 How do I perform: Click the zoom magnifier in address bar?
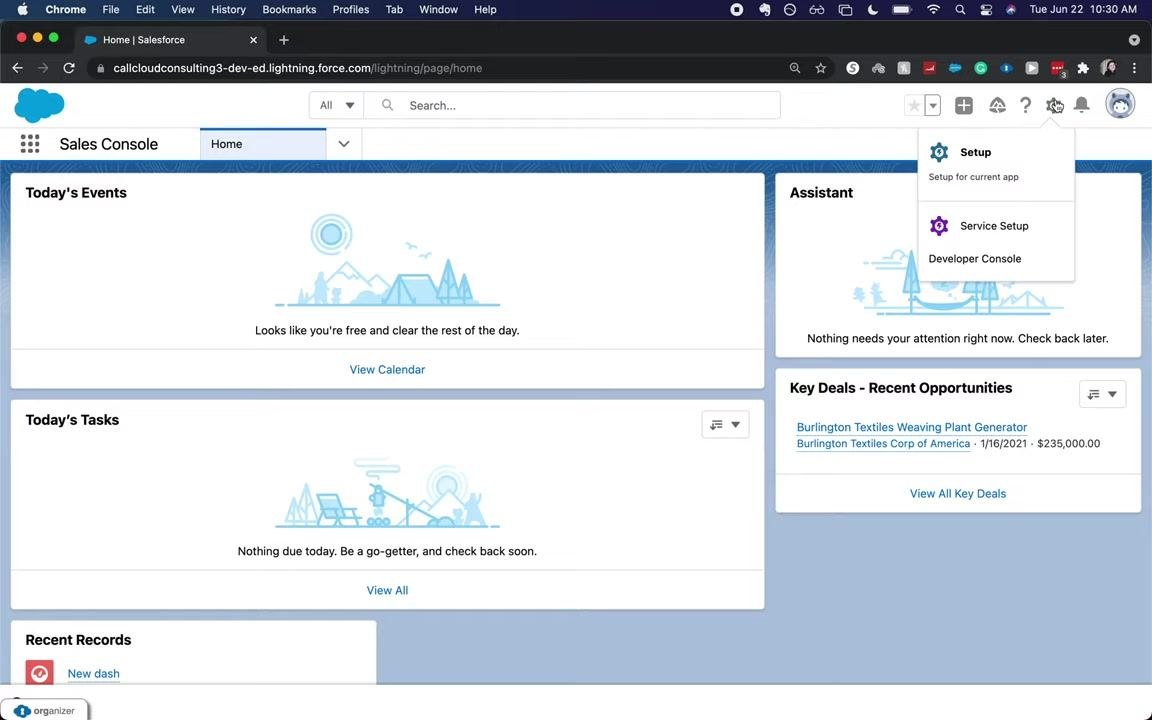pyautogui.click(x=795, y=68)
